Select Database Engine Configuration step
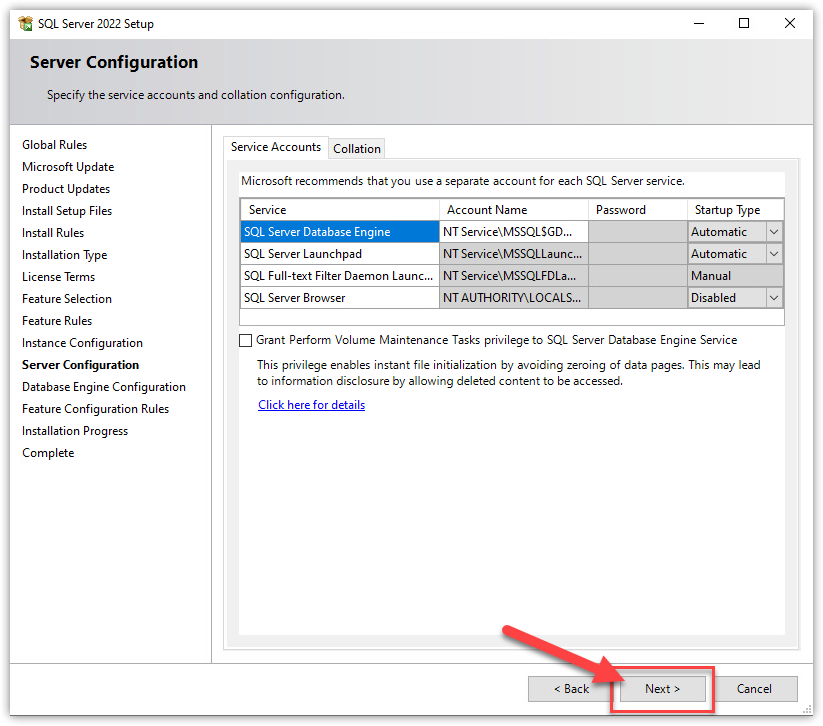This screenshot has width=823, height=726. pyautogui.click(x=104, y=387)
